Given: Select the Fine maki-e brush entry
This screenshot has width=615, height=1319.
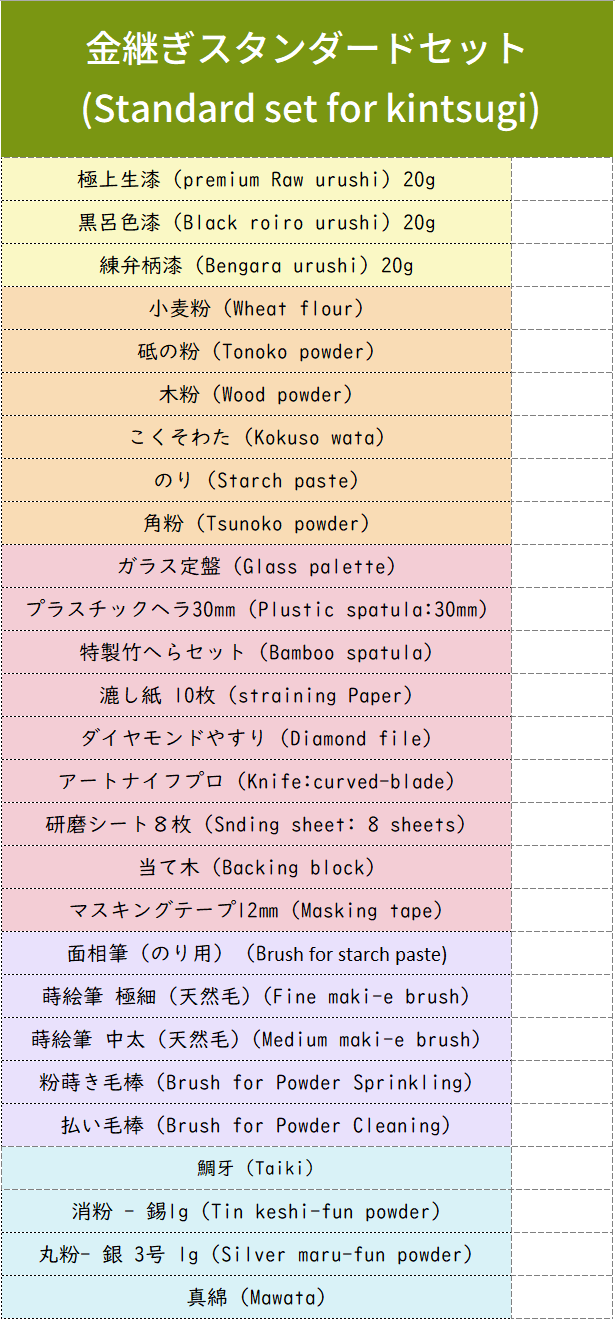Looking at the screenshot, I should coord(256,996).
